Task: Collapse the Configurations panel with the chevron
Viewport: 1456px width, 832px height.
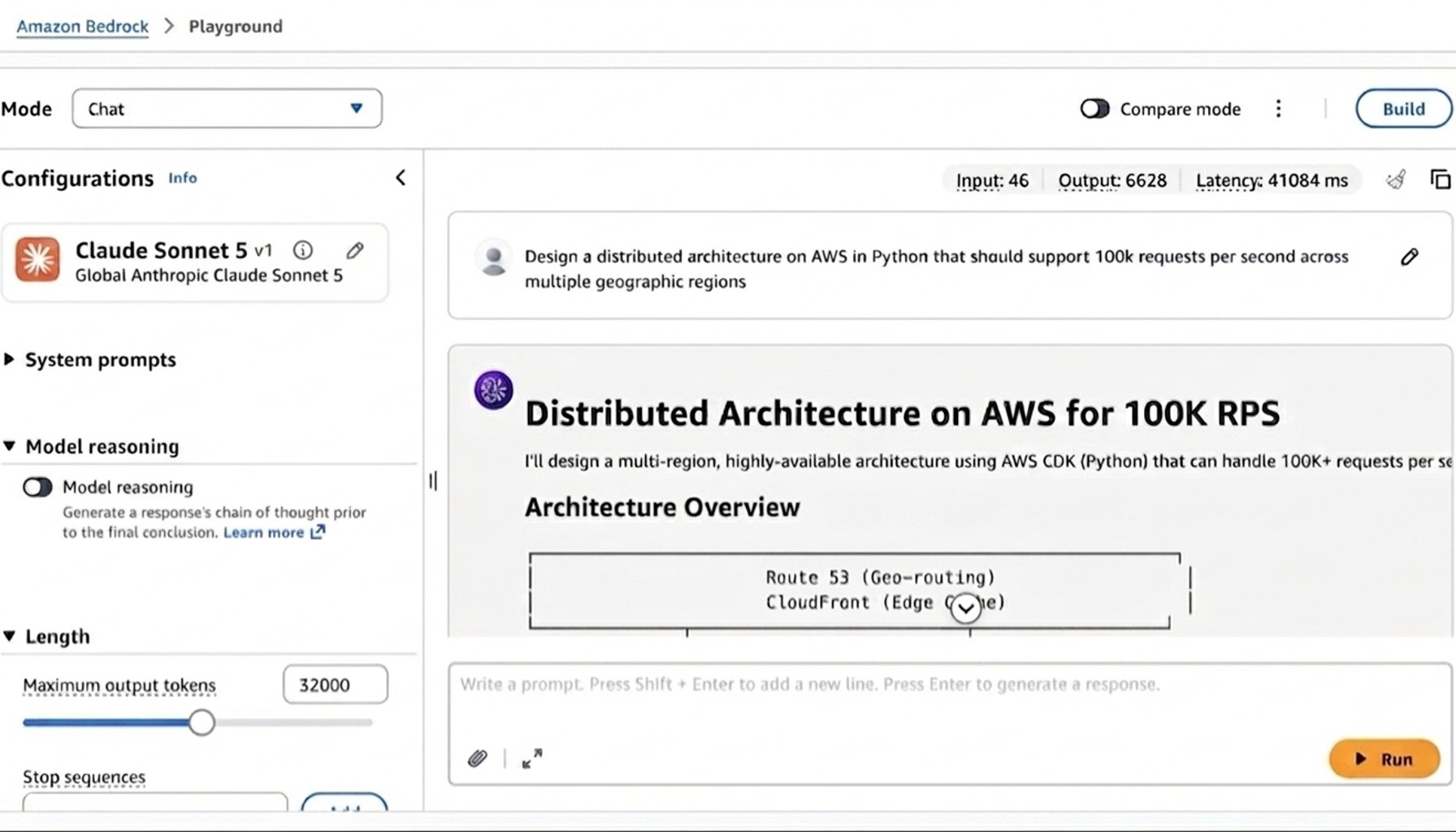Action: click(401, 178)
